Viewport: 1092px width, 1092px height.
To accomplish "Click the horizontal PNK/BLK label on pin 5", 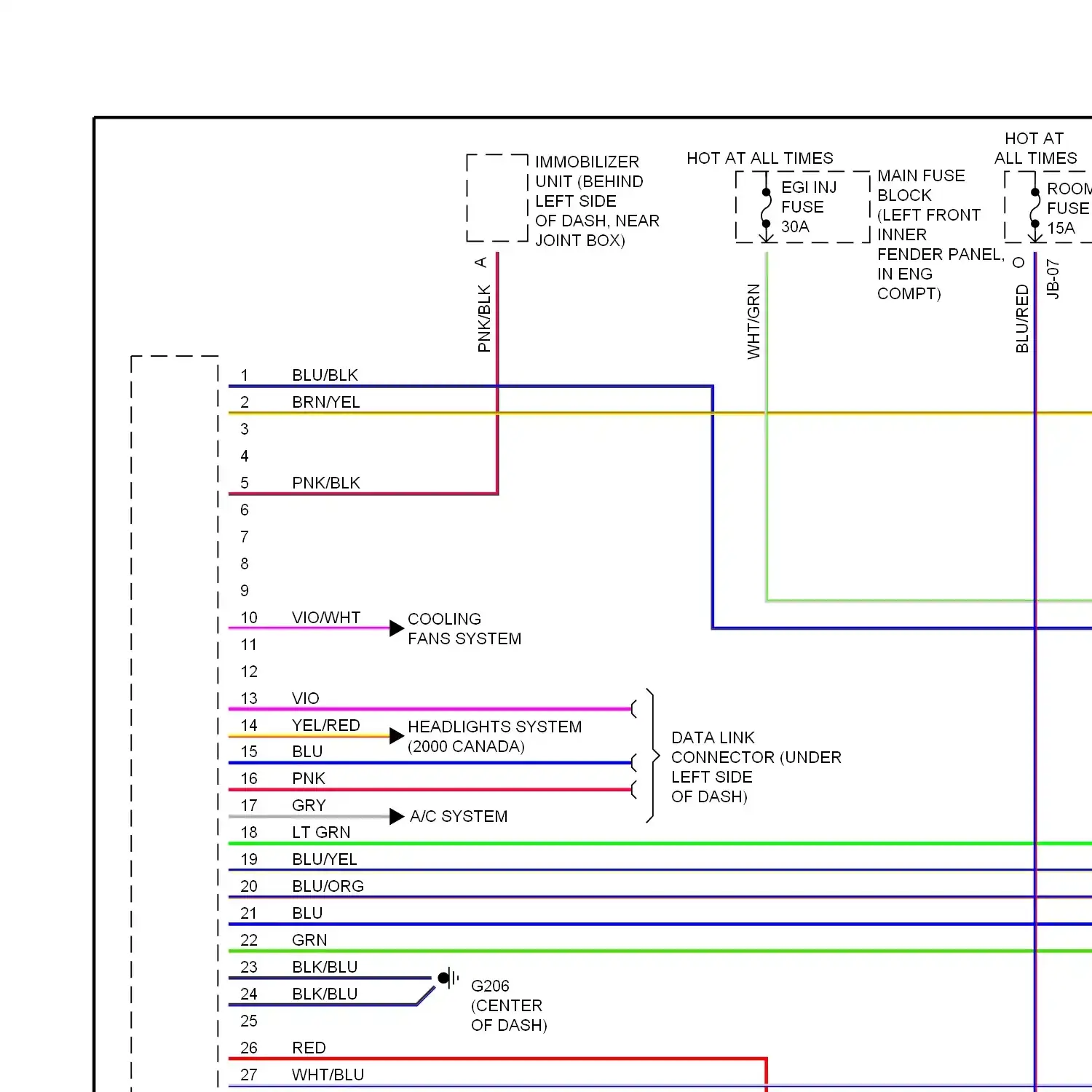I will coord(325,483).
